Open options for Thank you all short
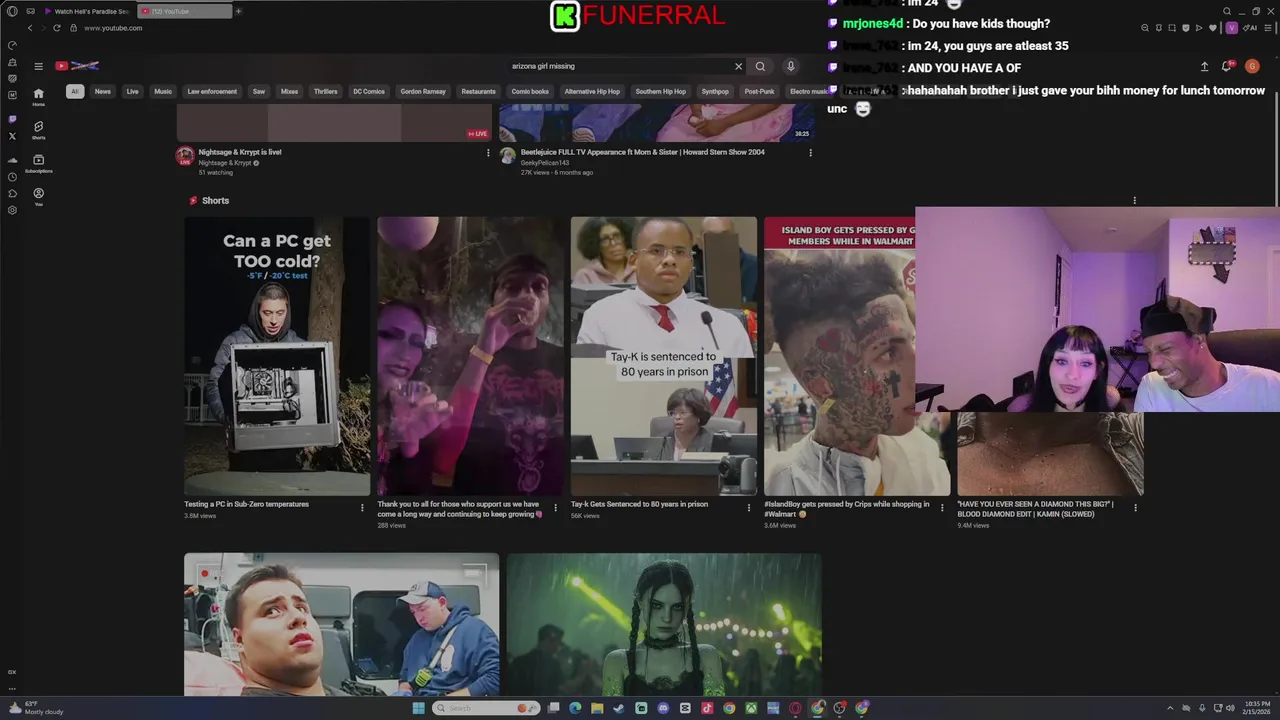Image resolution: width=1280 pixels, height=720 pixels. click(x=555, y=508)
